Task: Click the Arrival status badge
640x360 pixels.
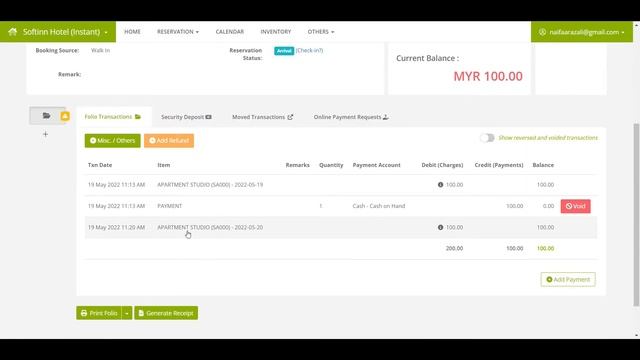Action: tap(284, 51)
